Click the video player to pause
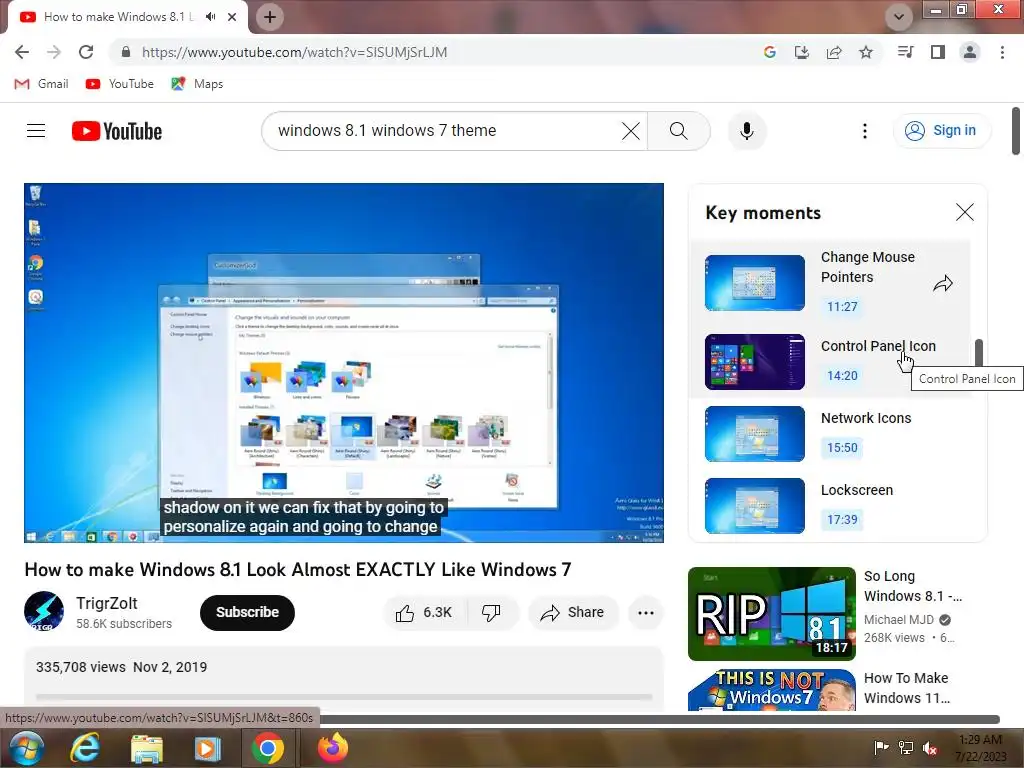 pyautogui.click(x=344, y=362)
